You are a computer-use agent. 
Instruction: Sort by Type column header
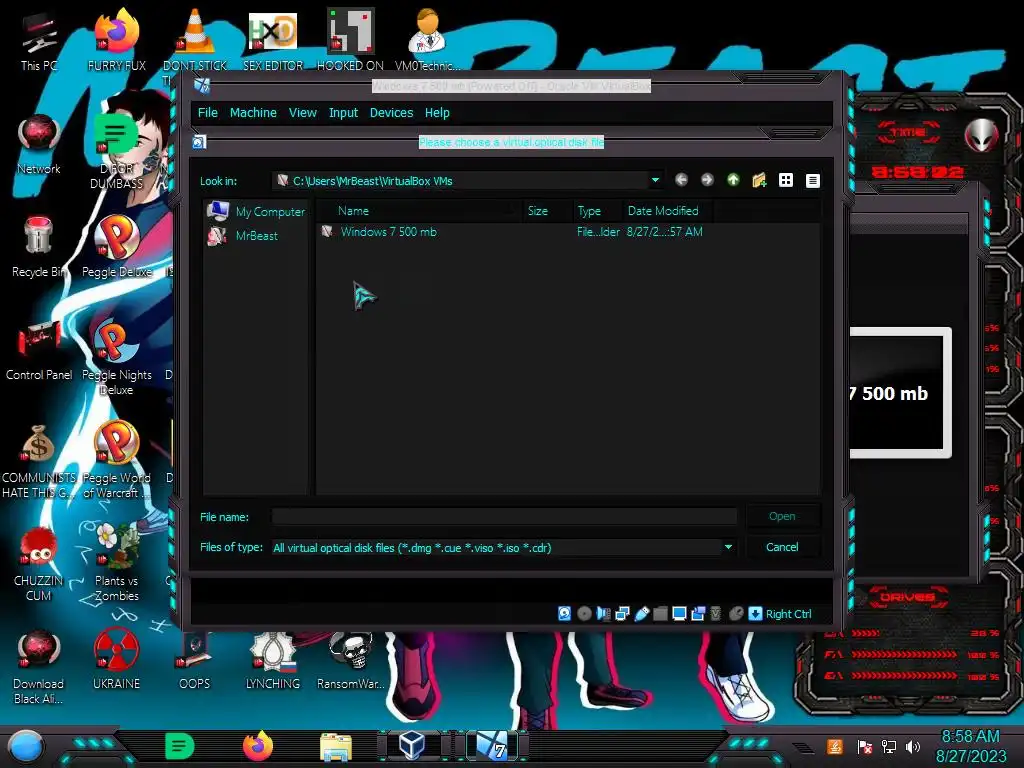tap(596, 211)
